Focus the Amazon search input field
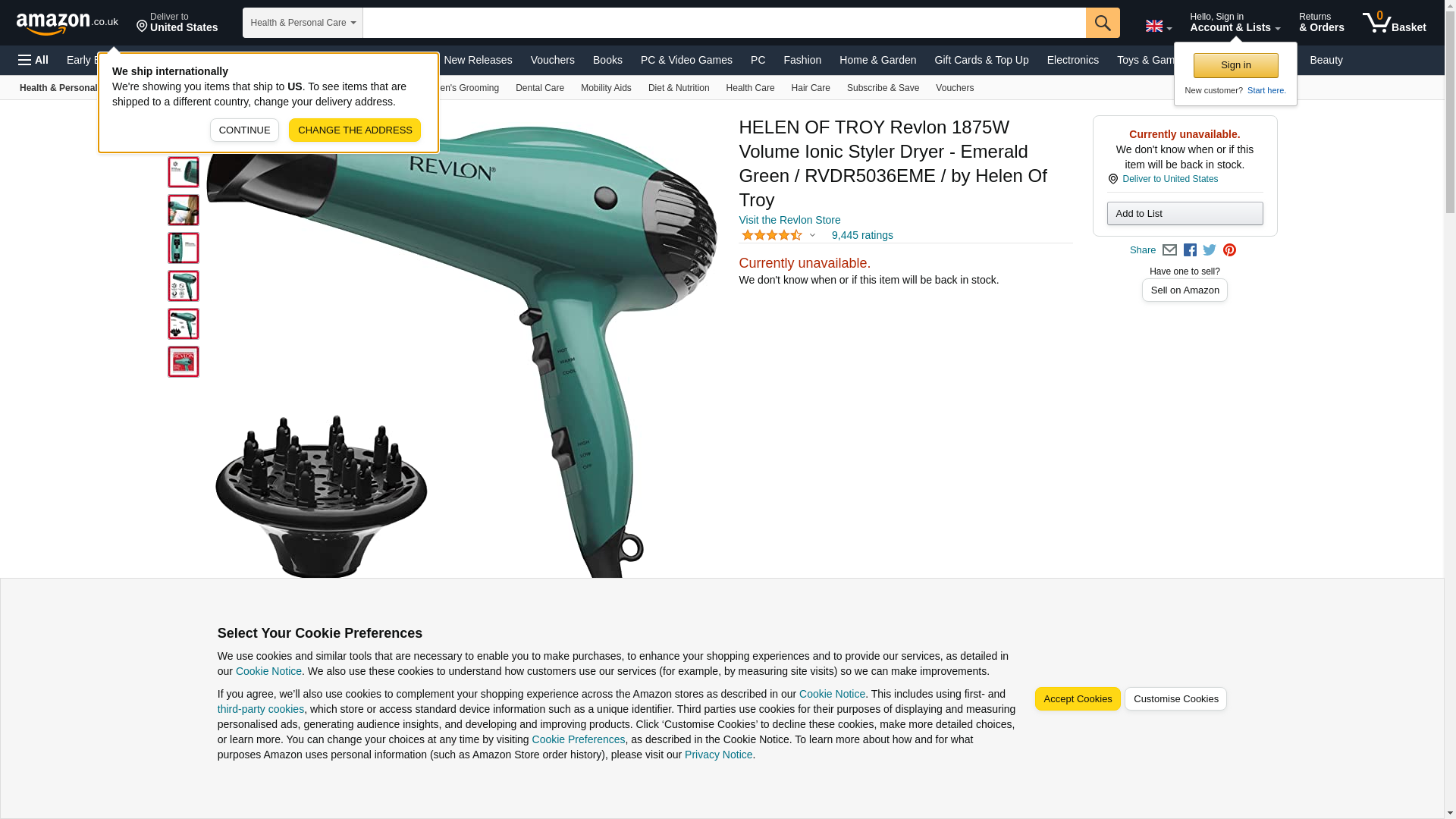Image resolution: width=1456 pixels, height=819 pixels. (724, 23)
